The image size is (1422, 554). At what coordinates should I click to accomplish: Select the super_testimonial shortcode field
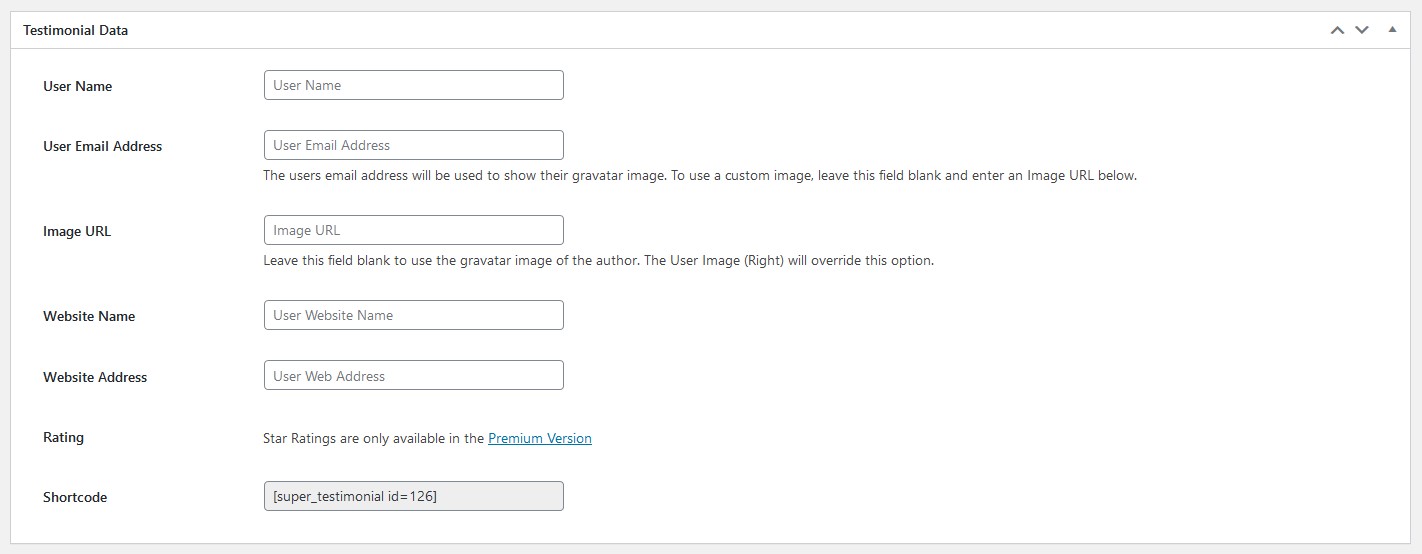tap(414, 496)
